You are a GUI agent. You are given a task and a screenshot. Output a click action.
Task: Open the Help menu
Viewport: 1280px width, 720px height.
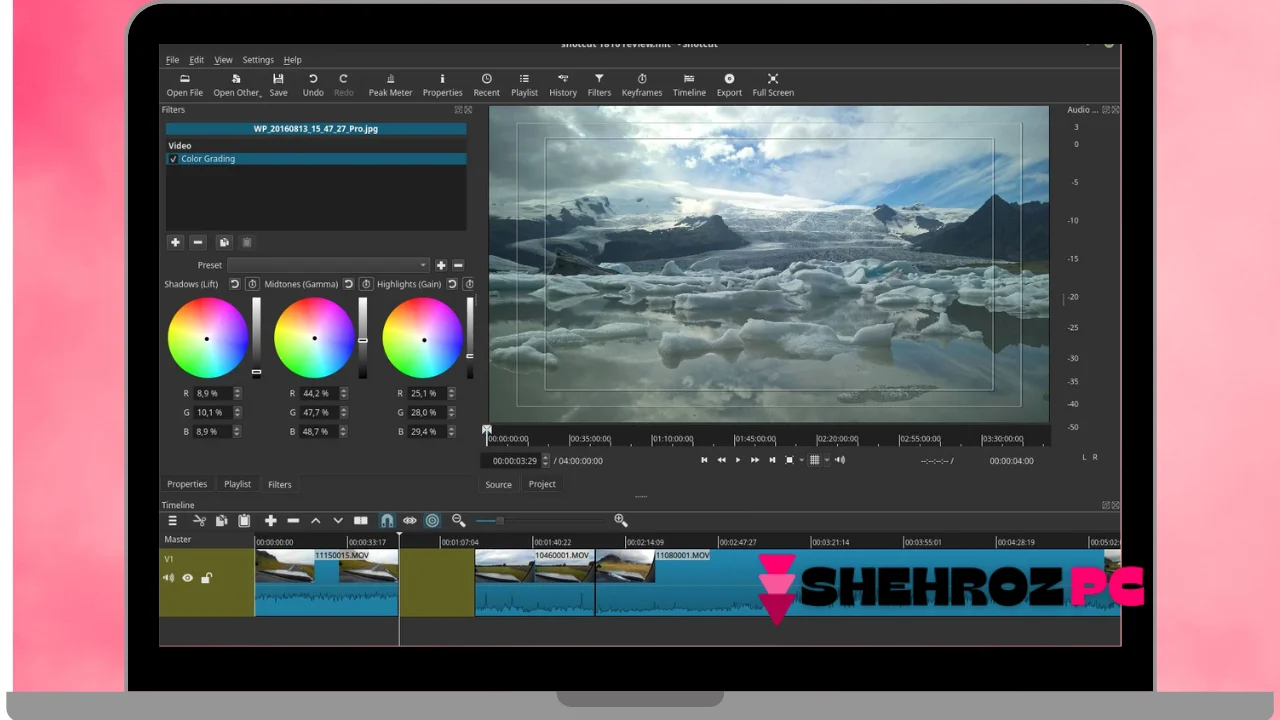[x=292, y=60]
